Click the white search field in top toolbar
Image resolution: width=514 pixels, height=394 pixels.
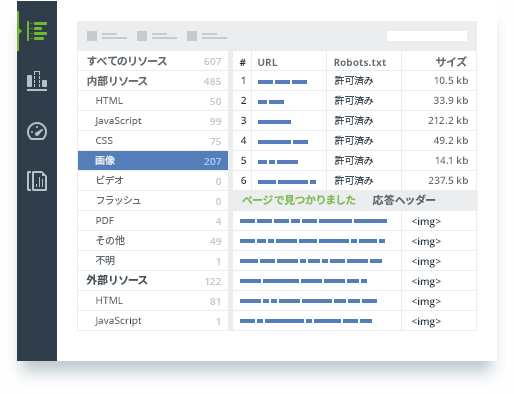[427, 36]
